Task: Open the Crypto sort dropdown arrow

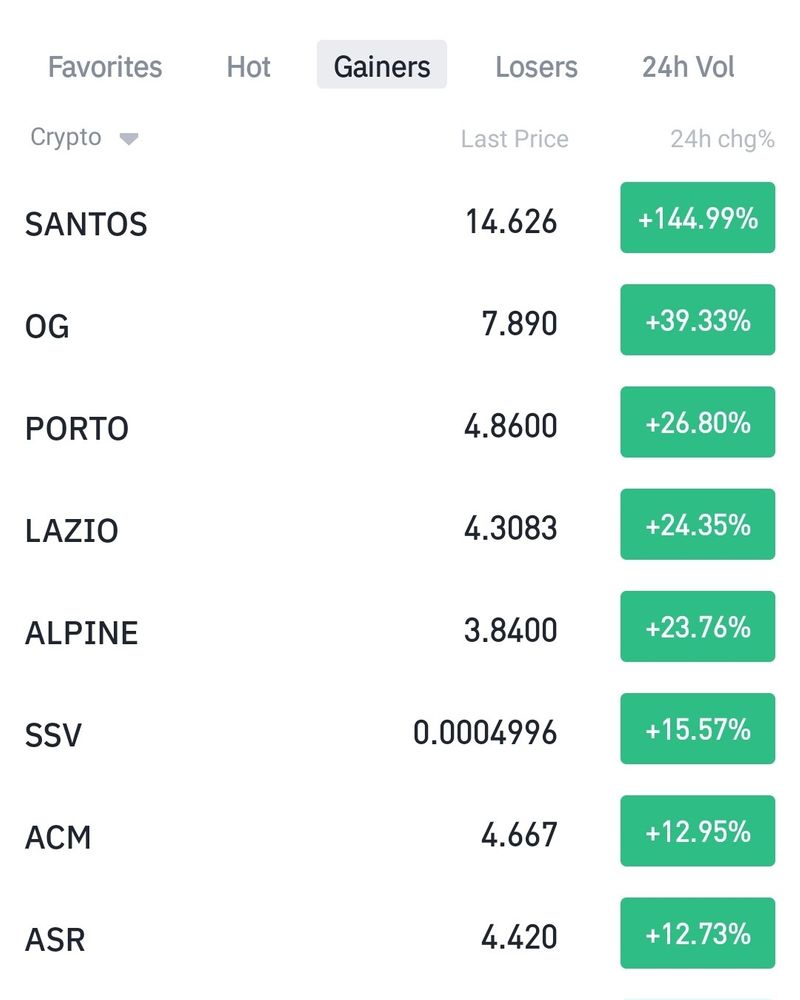Action: pos(128,140)
